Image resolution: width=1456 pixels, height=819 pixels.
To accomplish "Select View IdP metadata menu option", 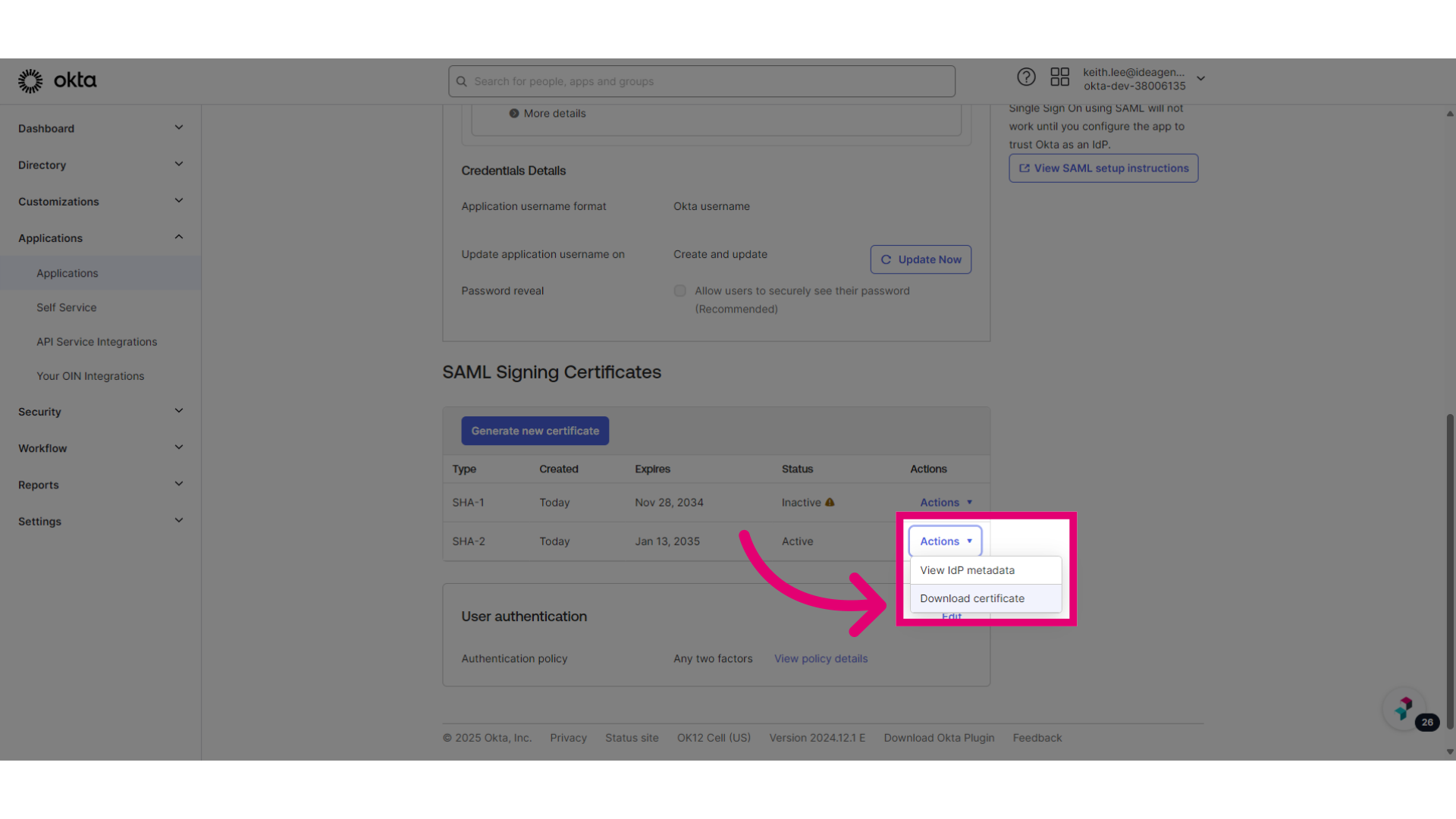I will coord(986,570).
